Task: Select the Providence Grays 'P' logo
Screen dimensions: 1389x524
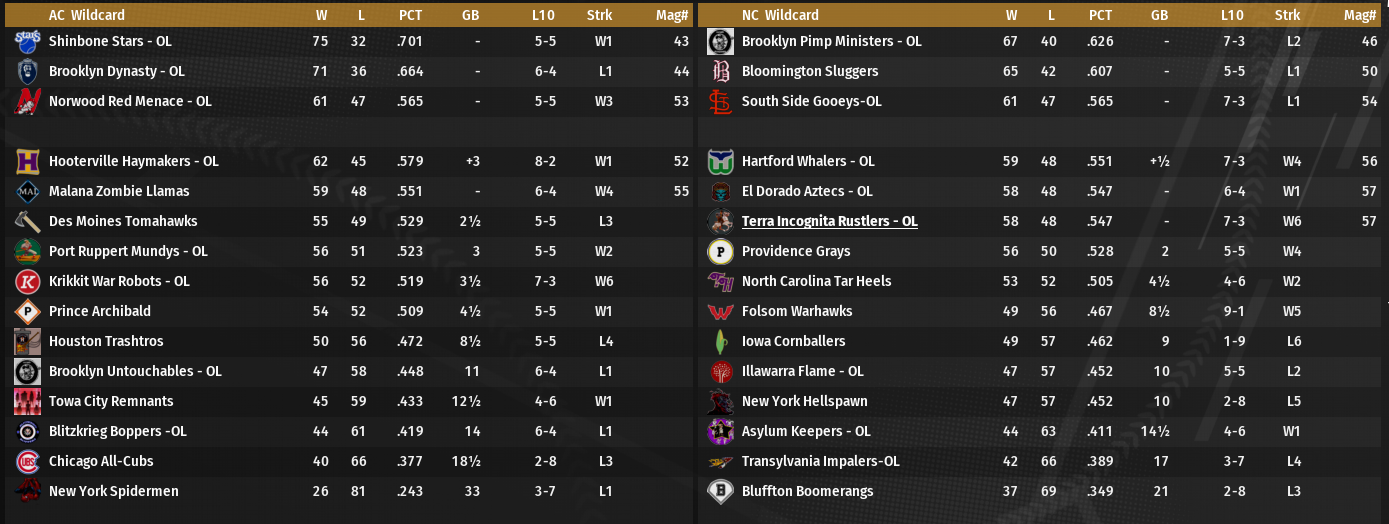Action: click(x=720, y=251)
